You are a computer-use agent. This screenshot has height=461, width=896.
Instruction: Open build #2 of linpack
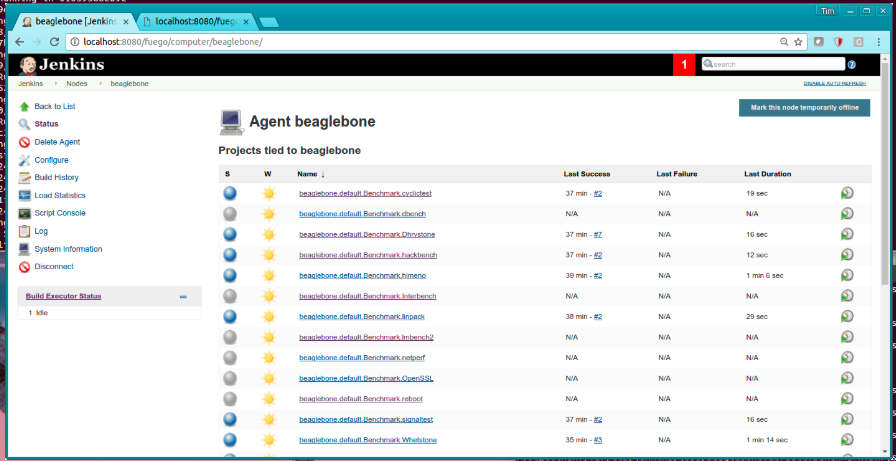[x=598, y=316]
